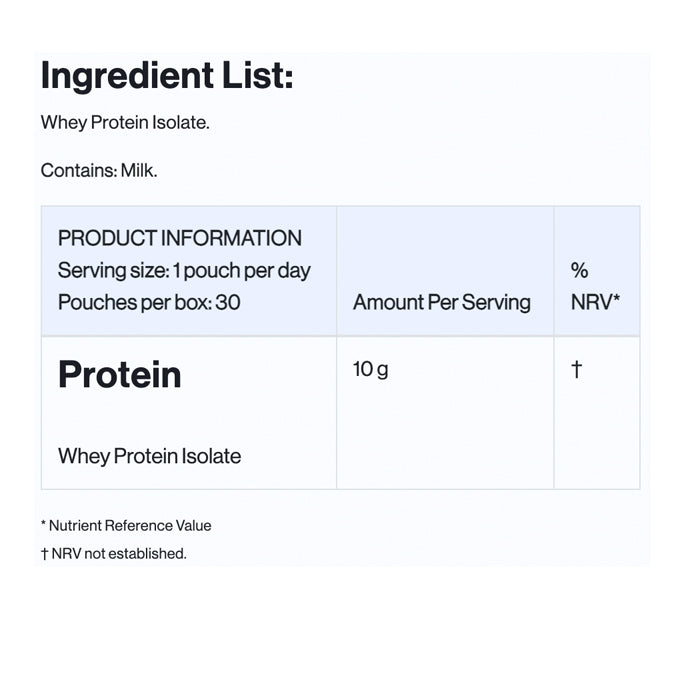Click the Amount Per Serving column header
This screenshot has height=700, width=700.
point(442,302)
